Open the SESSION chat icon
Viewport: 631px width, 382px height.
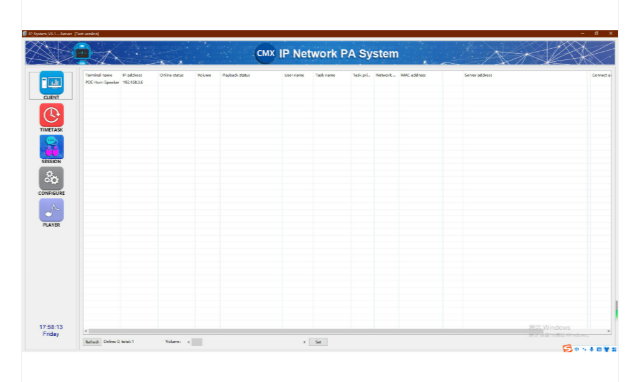click(x=51, y=147)
